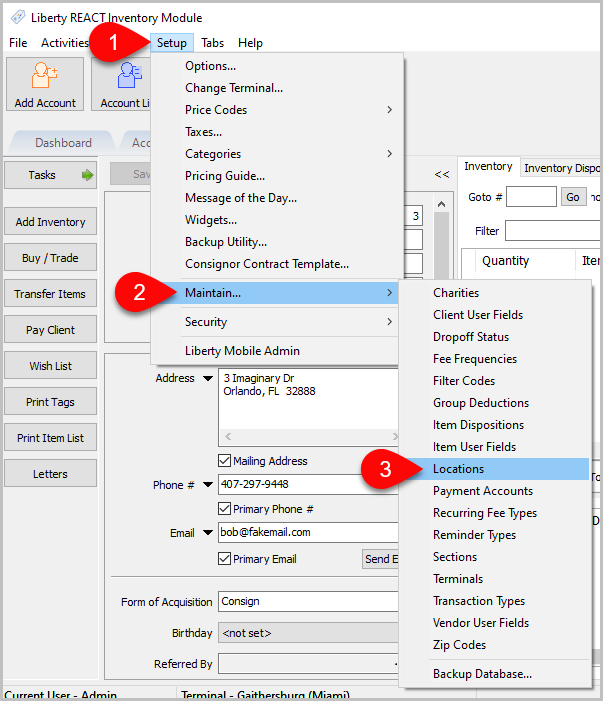Click the Setup menu

pyautogui.click(x=172, y=43)
